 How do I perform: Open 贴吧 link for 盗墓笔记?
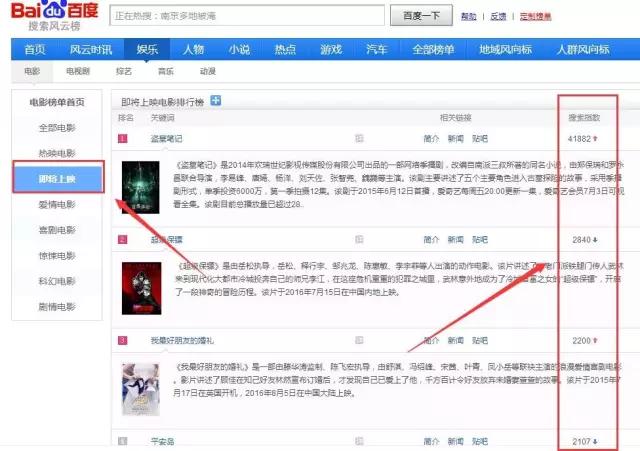(x=480, y=139)
